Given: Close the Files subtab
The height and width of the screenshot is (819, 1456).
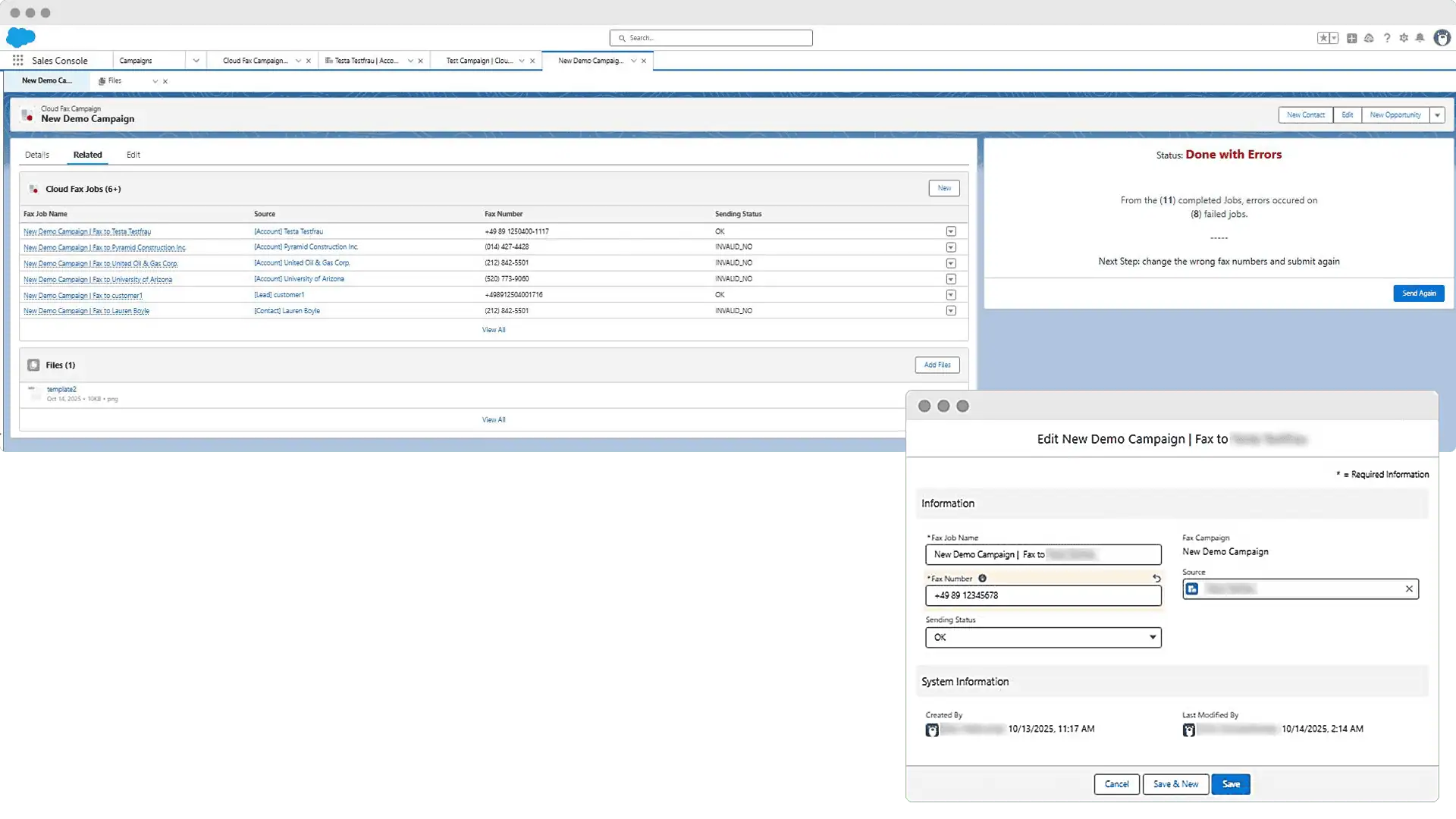Looking at the screenshot, I should [165, 81].
